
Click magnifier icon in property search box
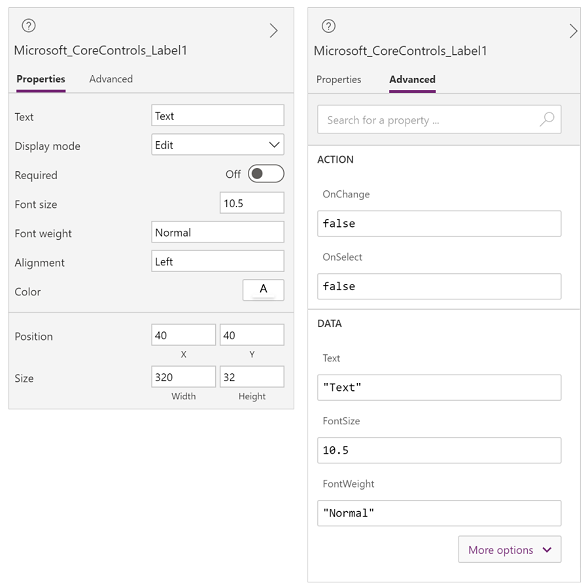tap(547, 119)
